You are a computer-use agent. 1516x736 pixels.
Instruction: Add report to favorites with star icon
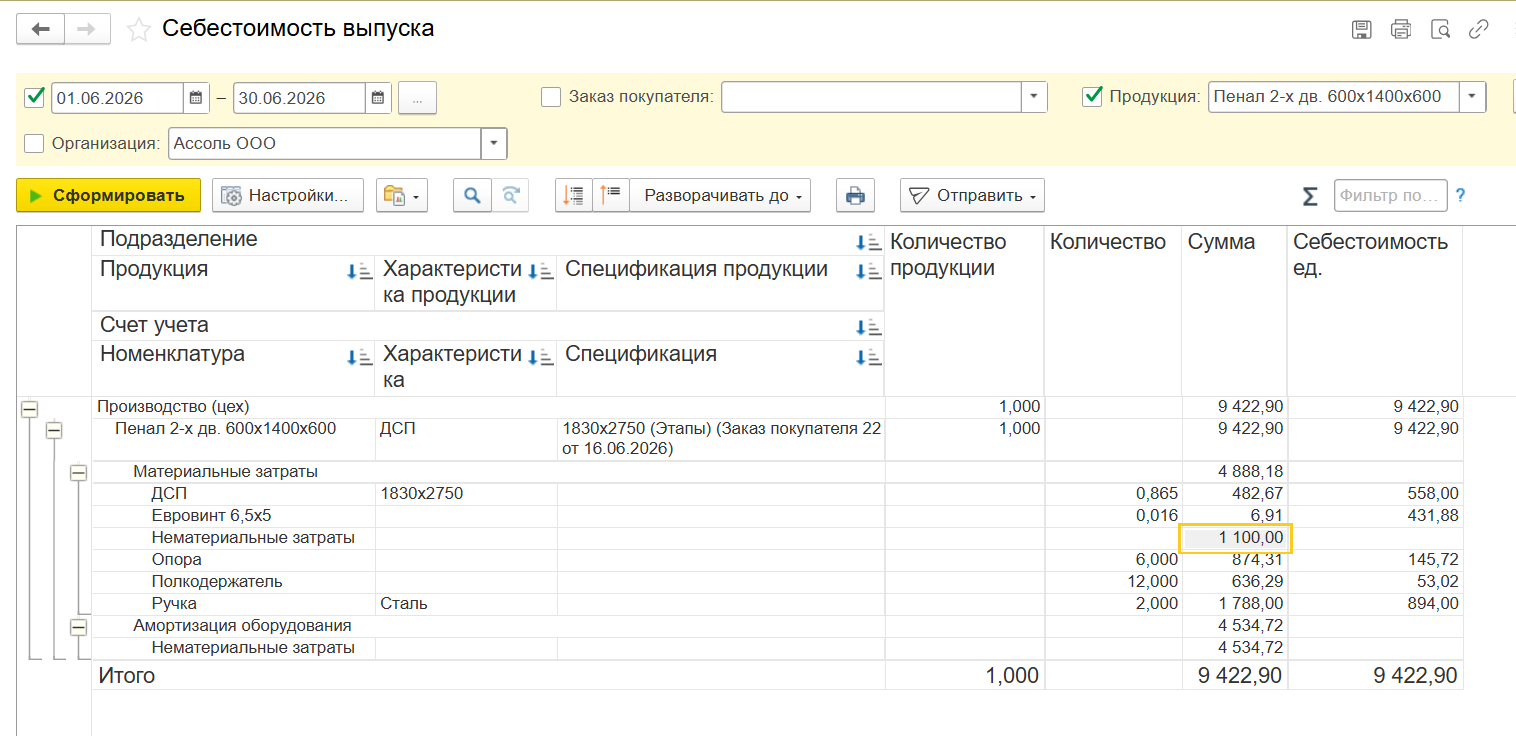138,30
